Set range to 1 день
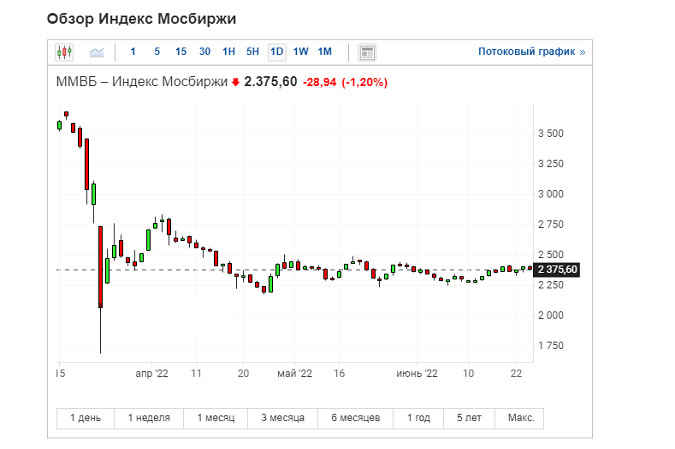The image size is (675, 449). 85,418
